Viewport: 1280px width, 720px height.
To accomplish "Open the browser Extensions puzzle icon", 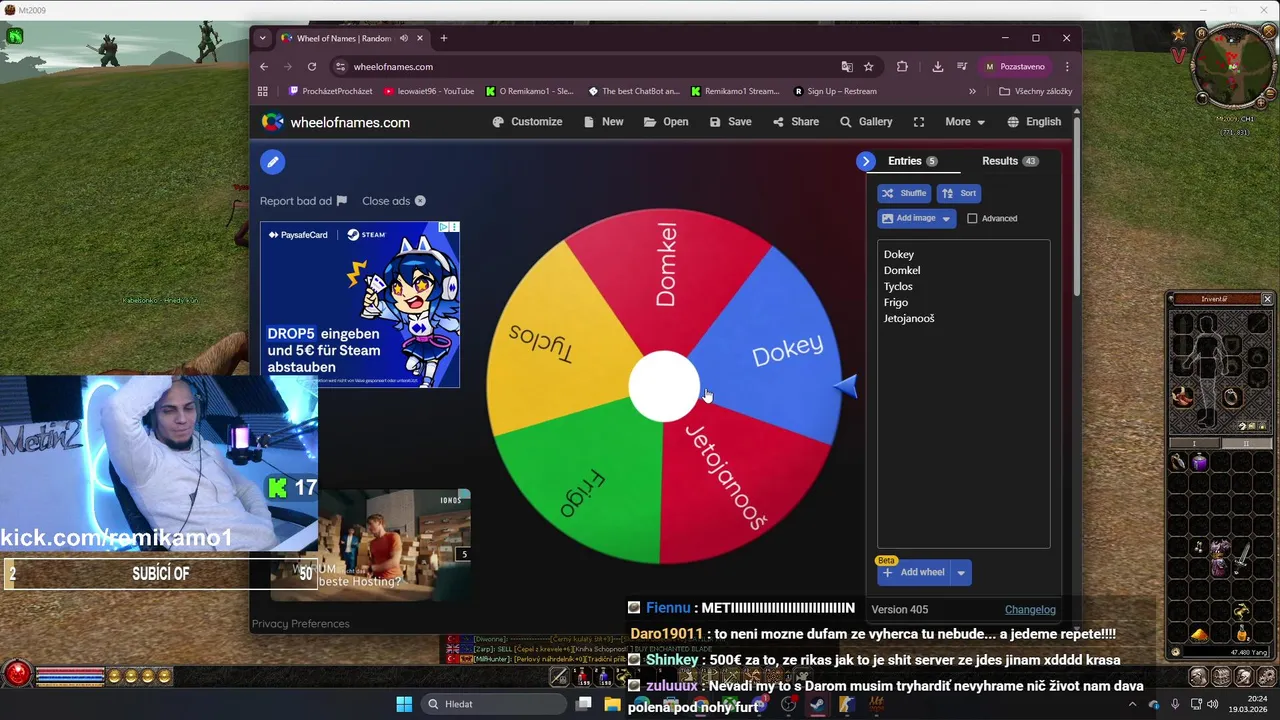I will 902,67.
